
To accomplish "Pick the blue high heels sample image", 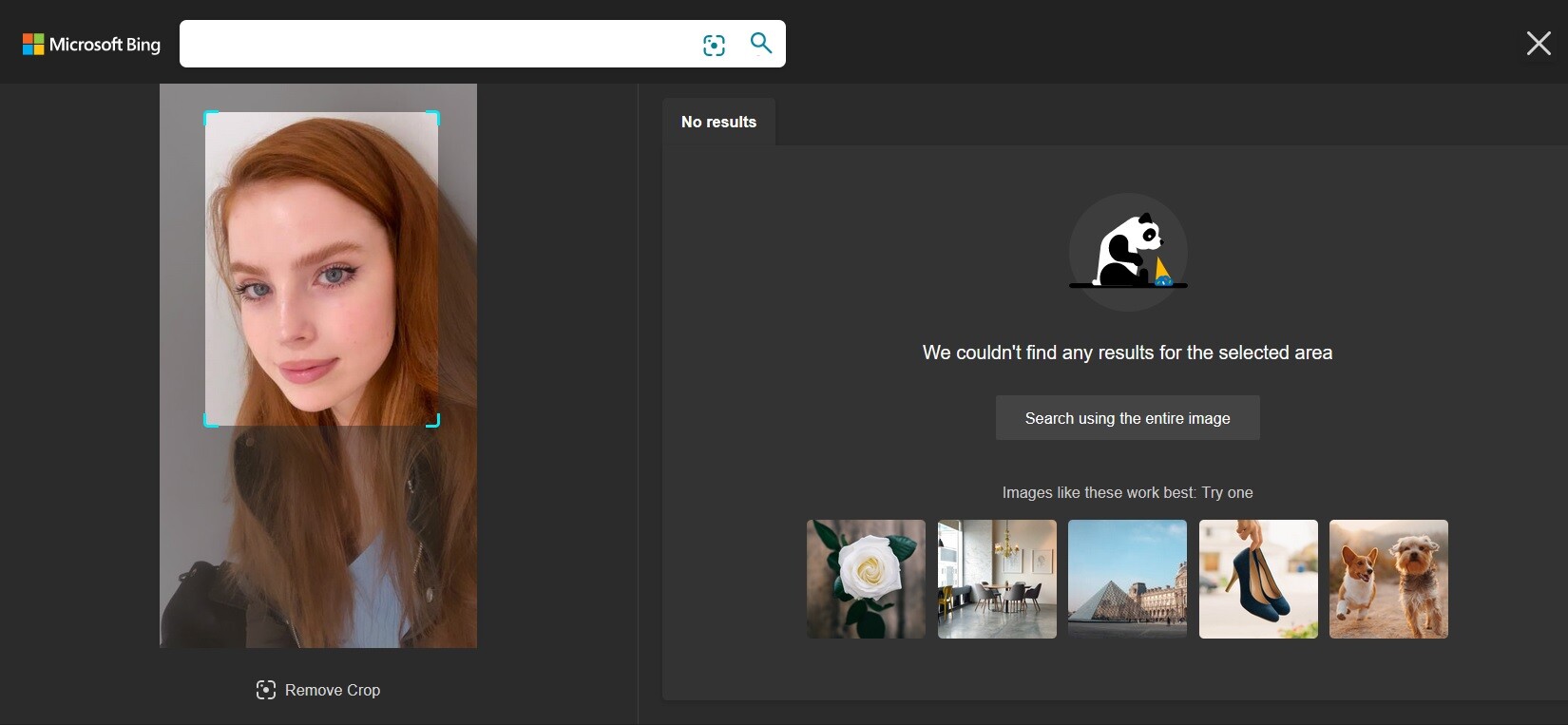I will coord(1258,579).
